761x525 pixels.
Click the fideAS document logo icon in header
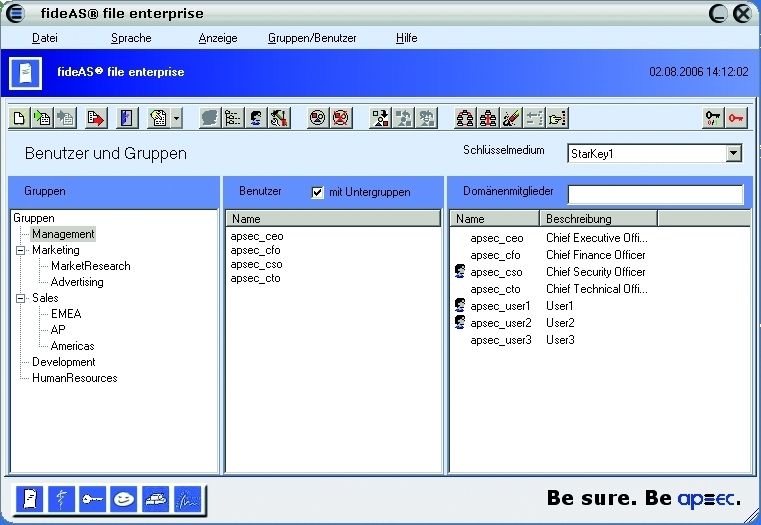26,73
